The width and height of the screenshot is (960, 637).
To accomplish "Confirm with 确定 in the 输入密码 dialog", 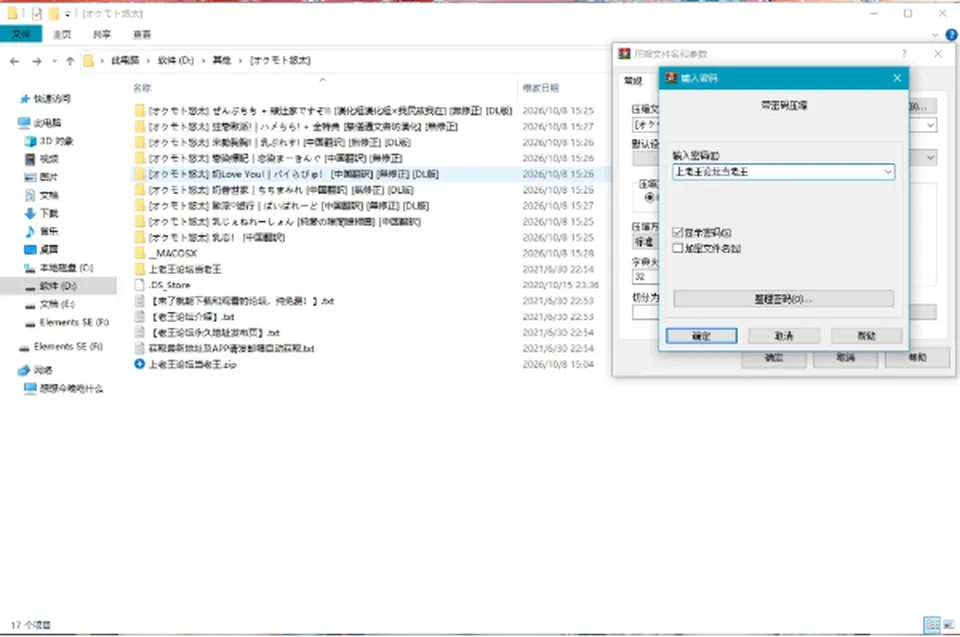I will (702, 336).
